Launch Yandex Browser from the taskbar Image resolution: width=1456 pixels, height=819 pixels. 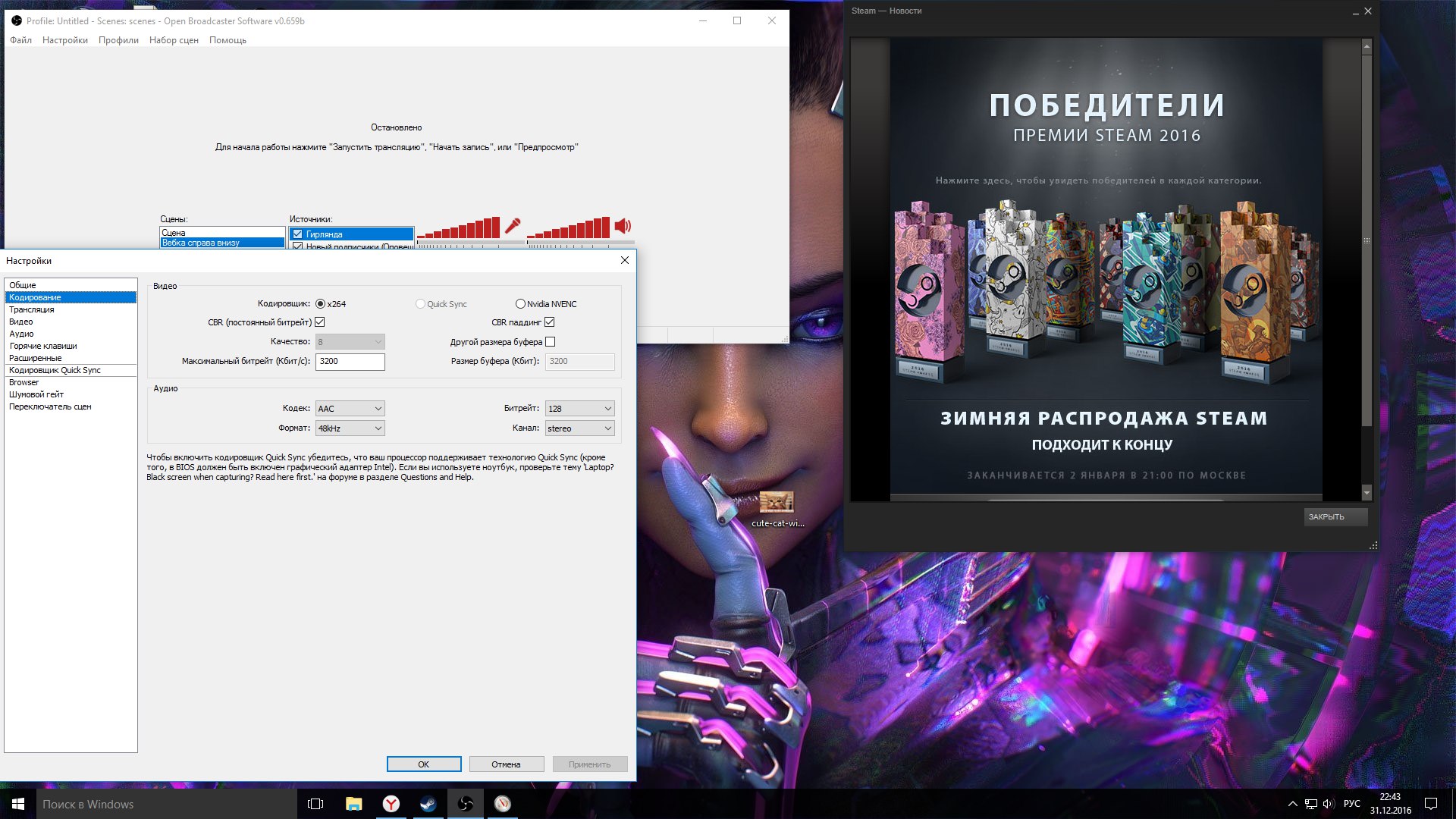click(391, 804)
